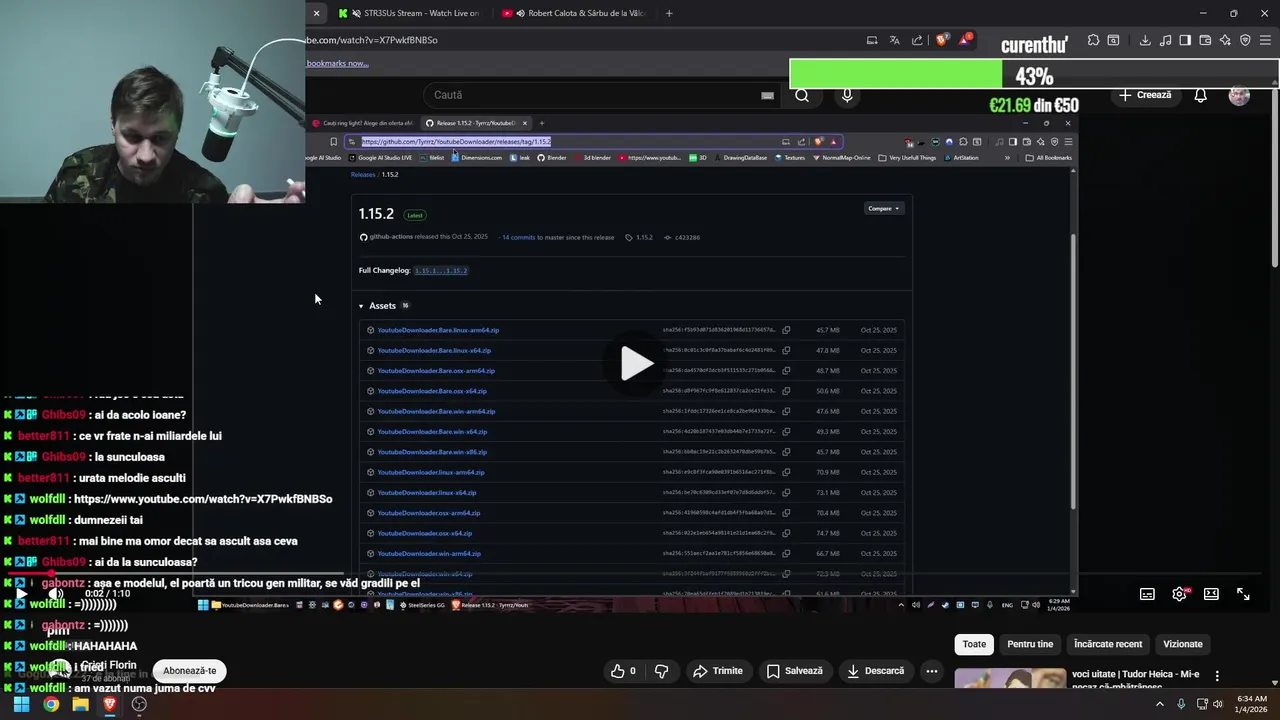This screenshot has width=1280, height=720.
Task: Open browser extensions puzzle icon
Action: (x=1093, y=40)
